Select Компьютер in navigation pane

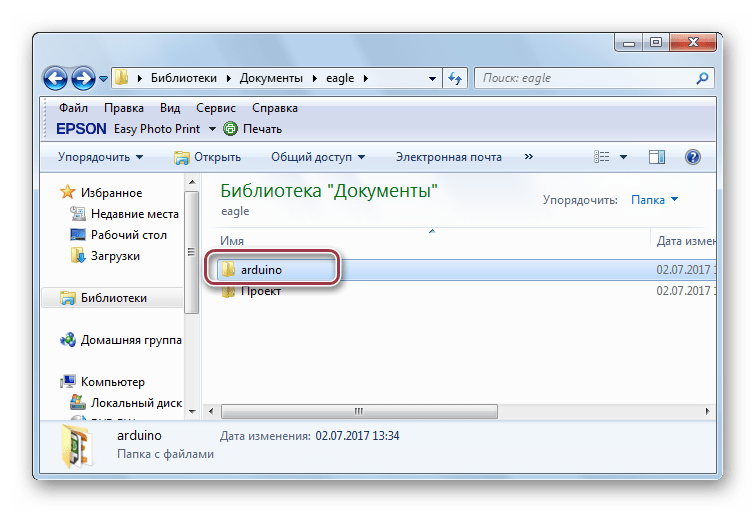(112, 382)
